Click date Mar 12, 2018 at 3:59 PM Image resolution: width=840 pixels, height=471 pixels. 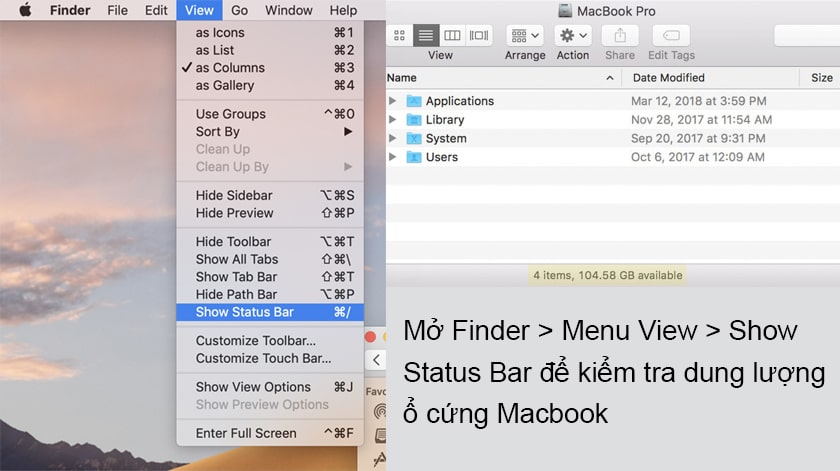699,101
